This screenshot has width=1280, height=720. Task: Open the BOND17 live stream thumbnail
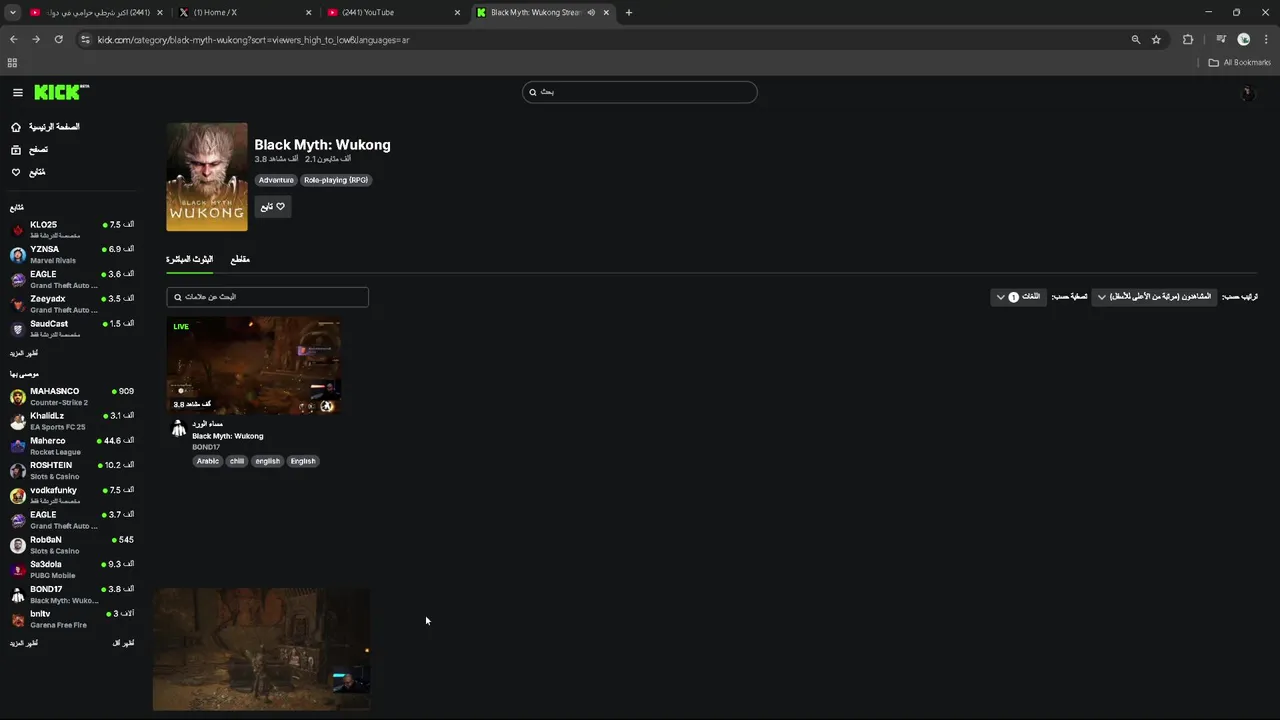(x=253, y=365)
